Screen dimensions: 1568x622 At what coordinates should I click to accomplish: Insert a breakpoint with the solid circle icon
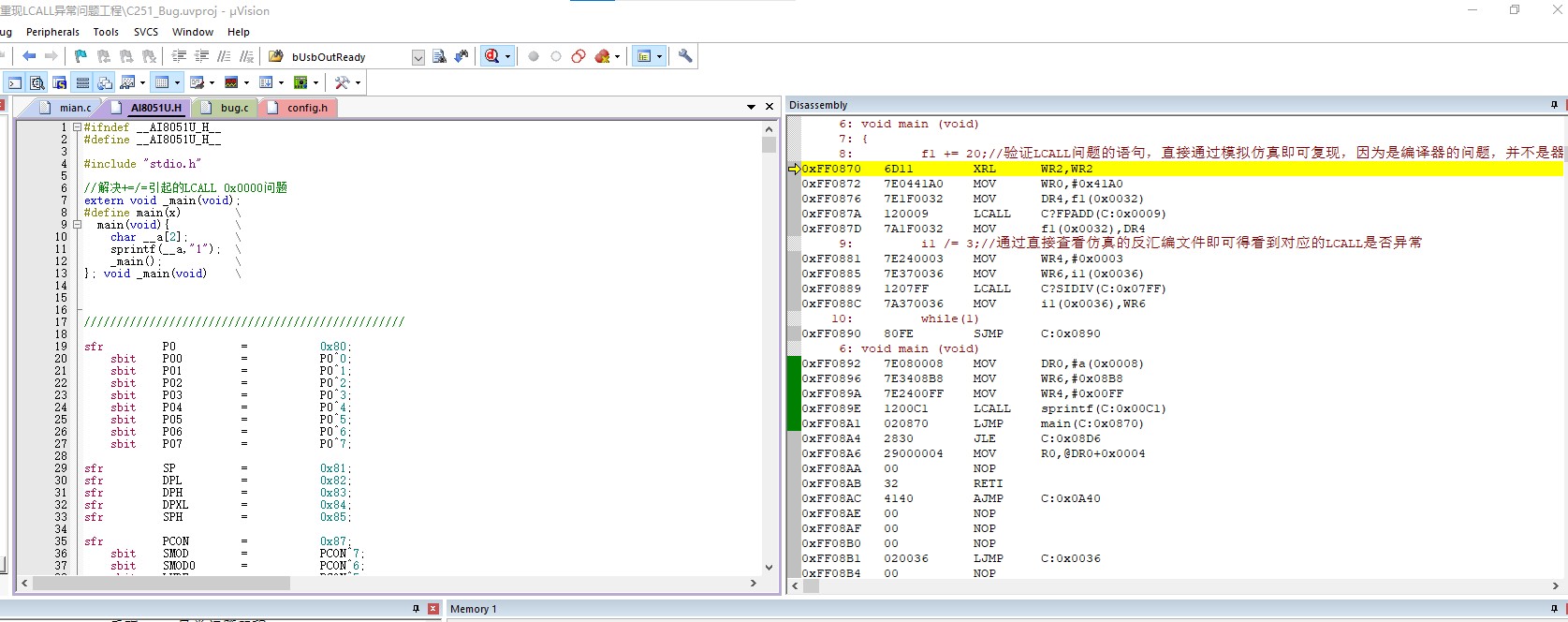click(534, 56)
